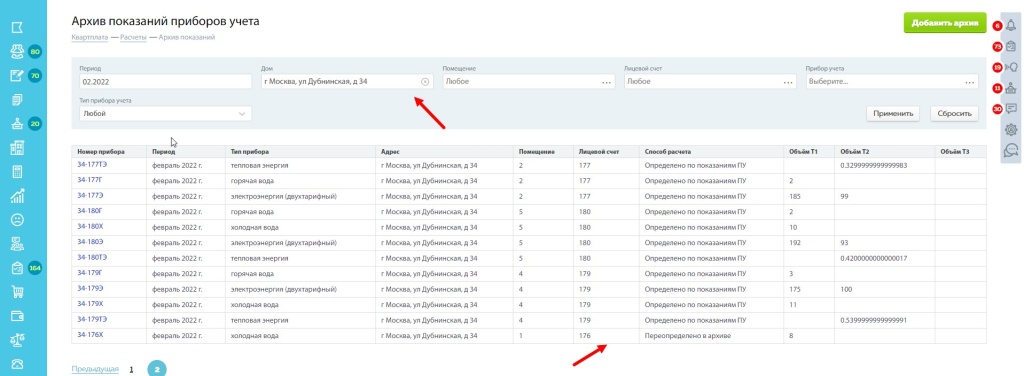The image size is (1024, 376).
Task: Open device 34-180Х link
Action: (x=89, y=227)
